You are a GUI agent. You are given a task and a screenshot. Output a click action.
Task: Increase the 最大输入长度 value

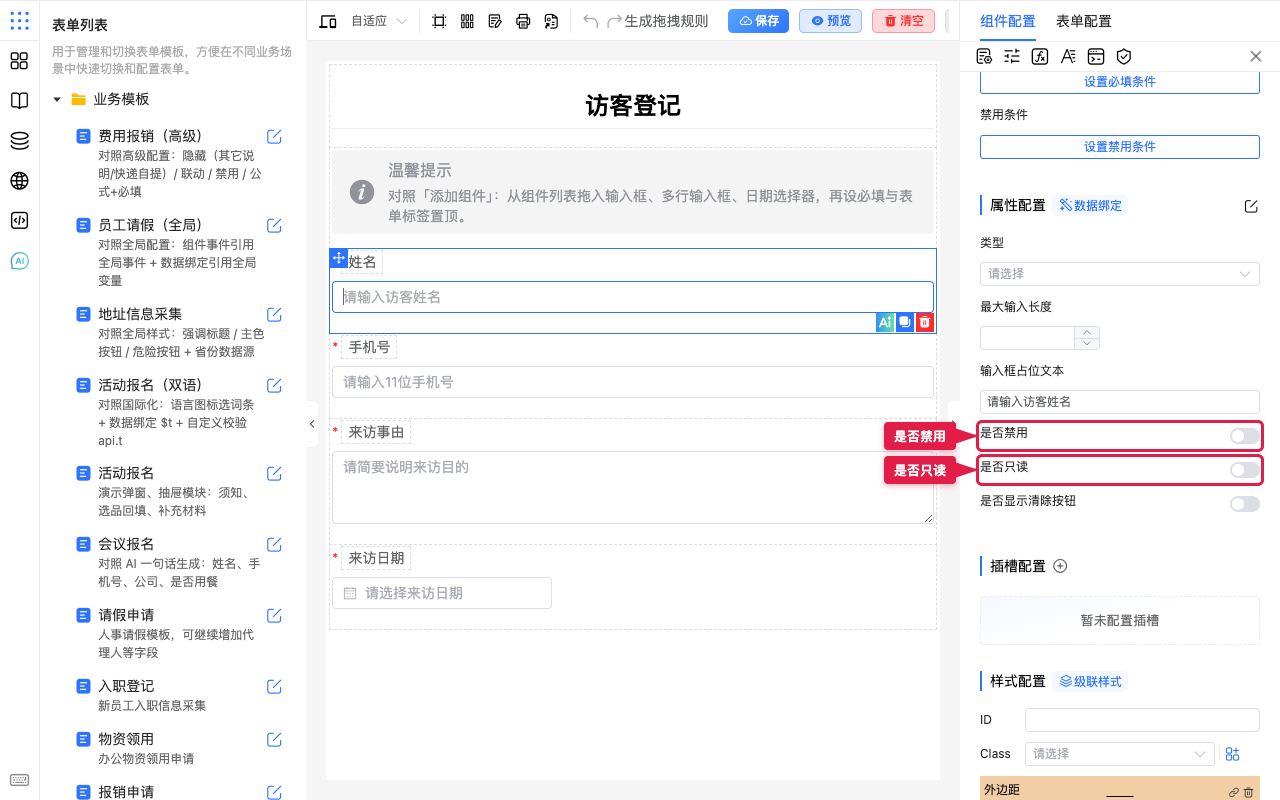(1088, 332)
